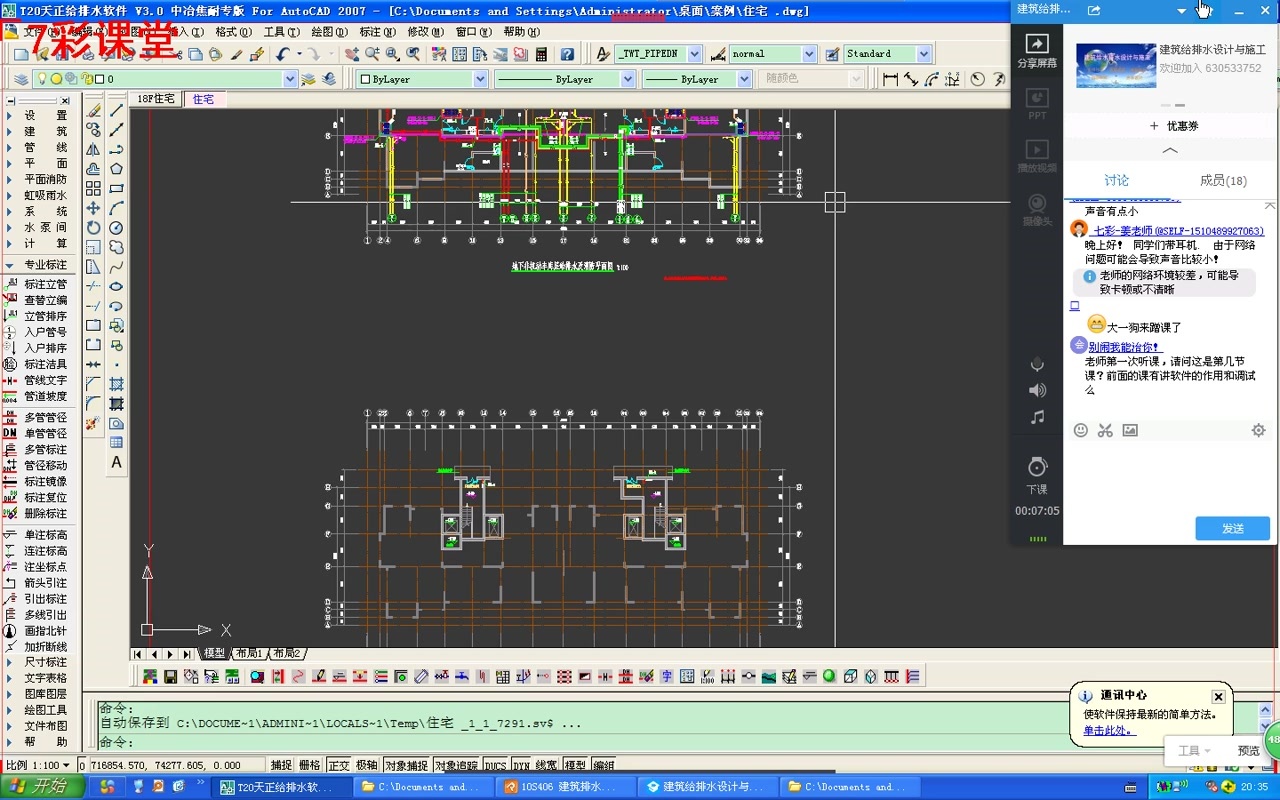This screenshot has height=800, width=1280.
Task: Switch to the 18F住宅 drawing tab
Action: coord(156,99)
